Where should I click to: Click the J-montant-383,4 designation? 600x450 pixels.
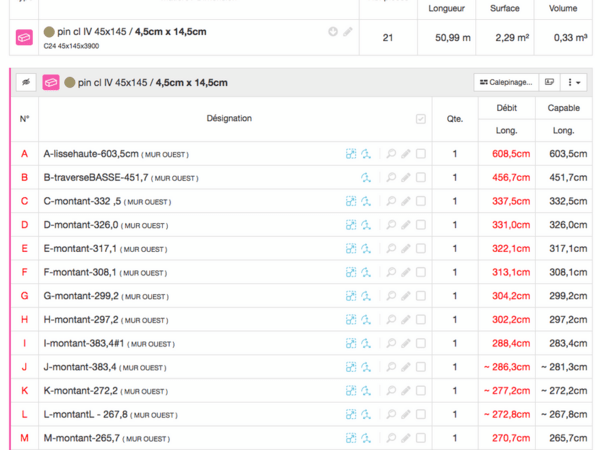80,367
